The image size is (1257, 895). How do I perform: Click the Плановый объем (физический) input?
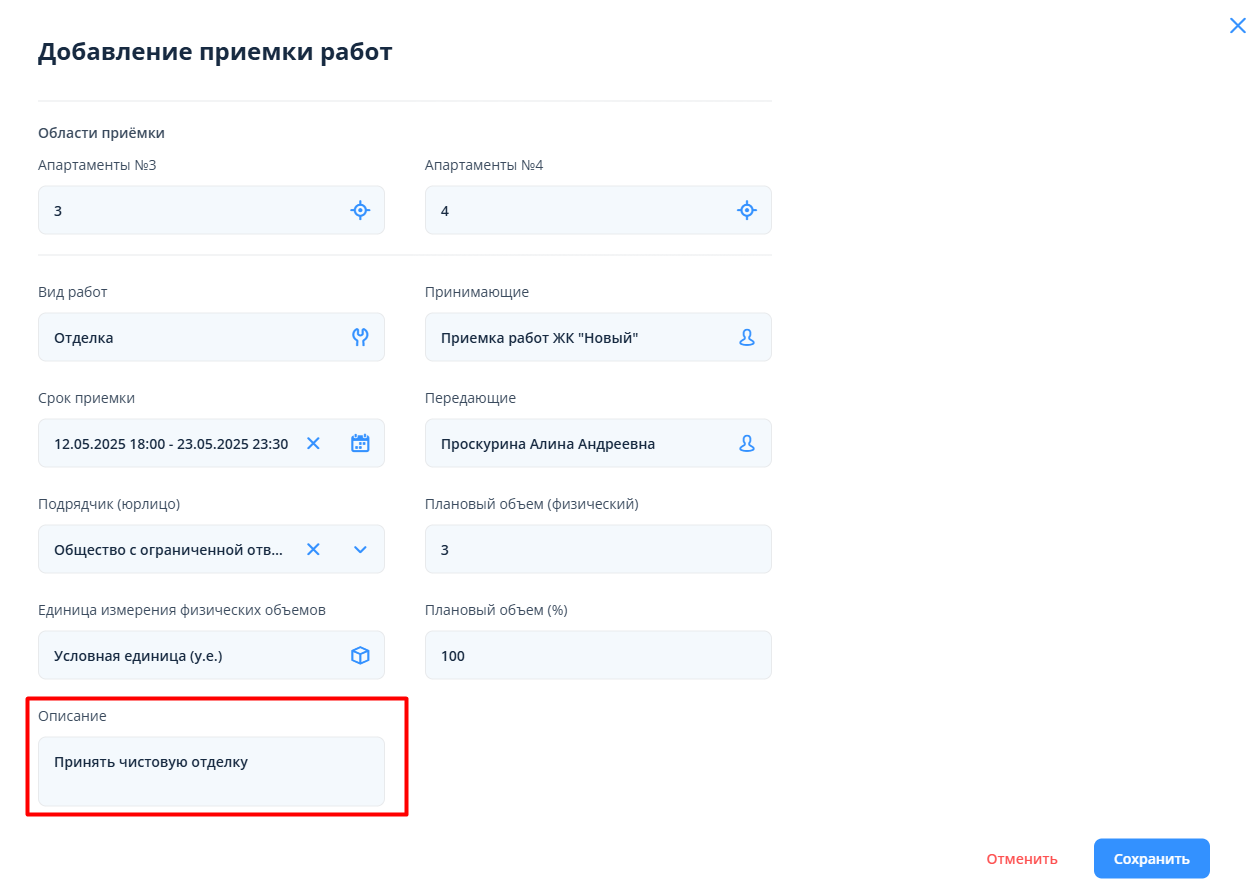[597, 549]
